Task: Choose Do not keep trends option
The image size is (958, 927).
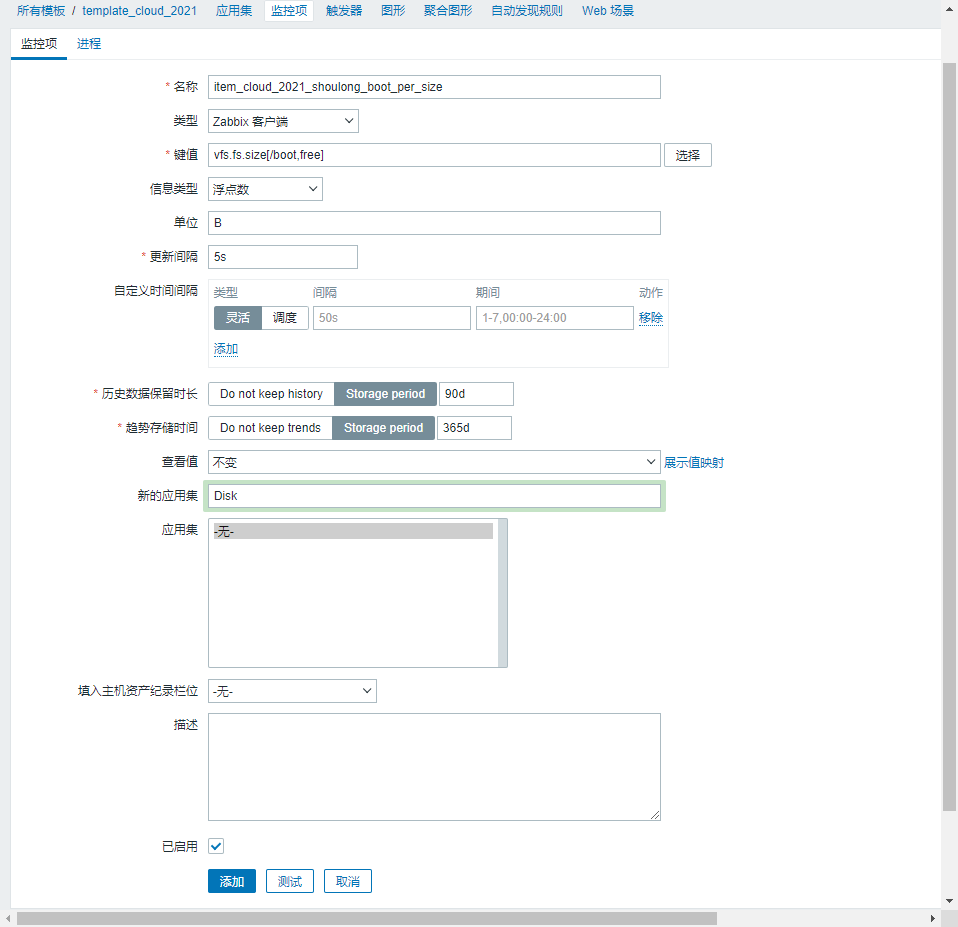Action: tap(270, 428)
